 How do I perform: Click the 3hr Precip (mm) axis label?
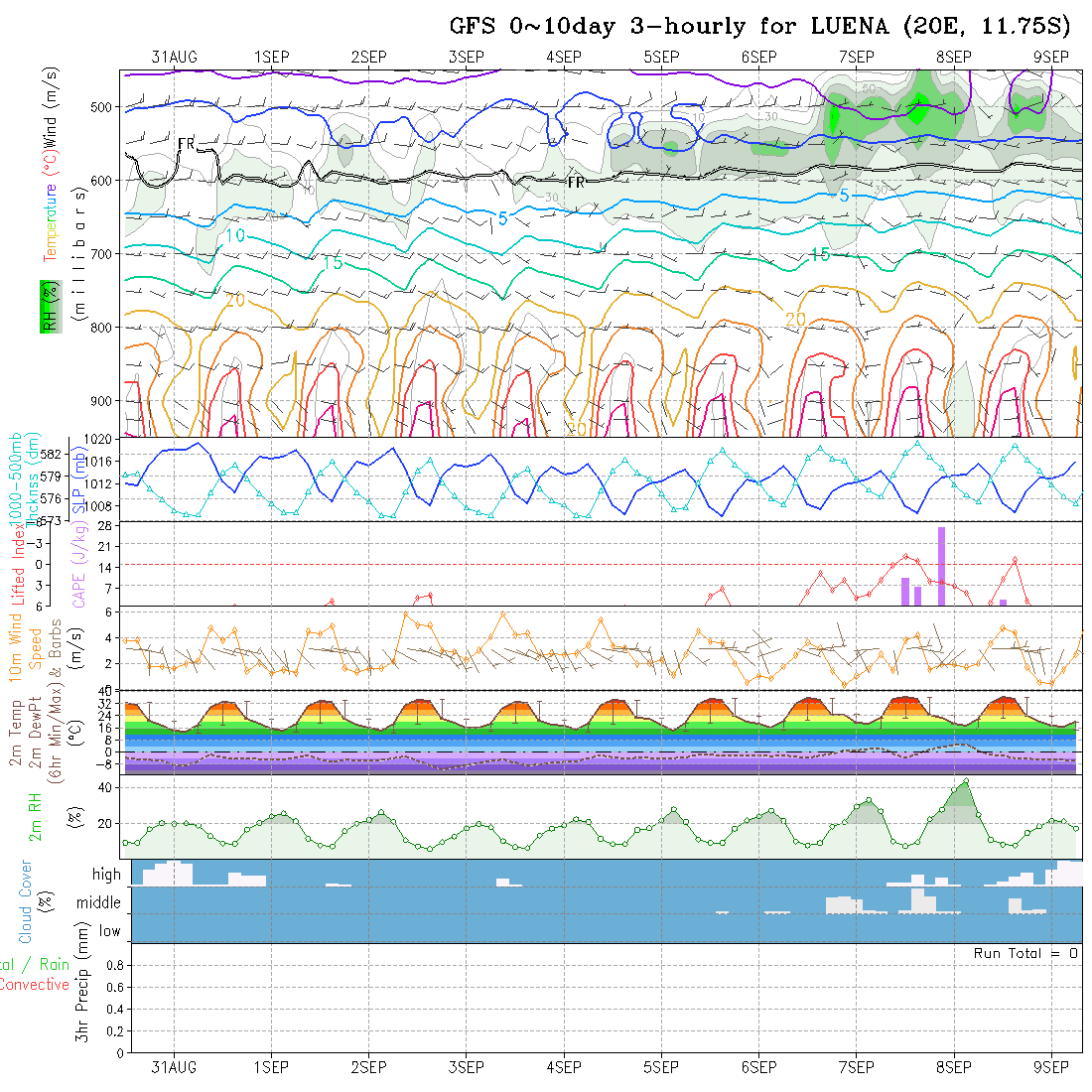(86, 998)
